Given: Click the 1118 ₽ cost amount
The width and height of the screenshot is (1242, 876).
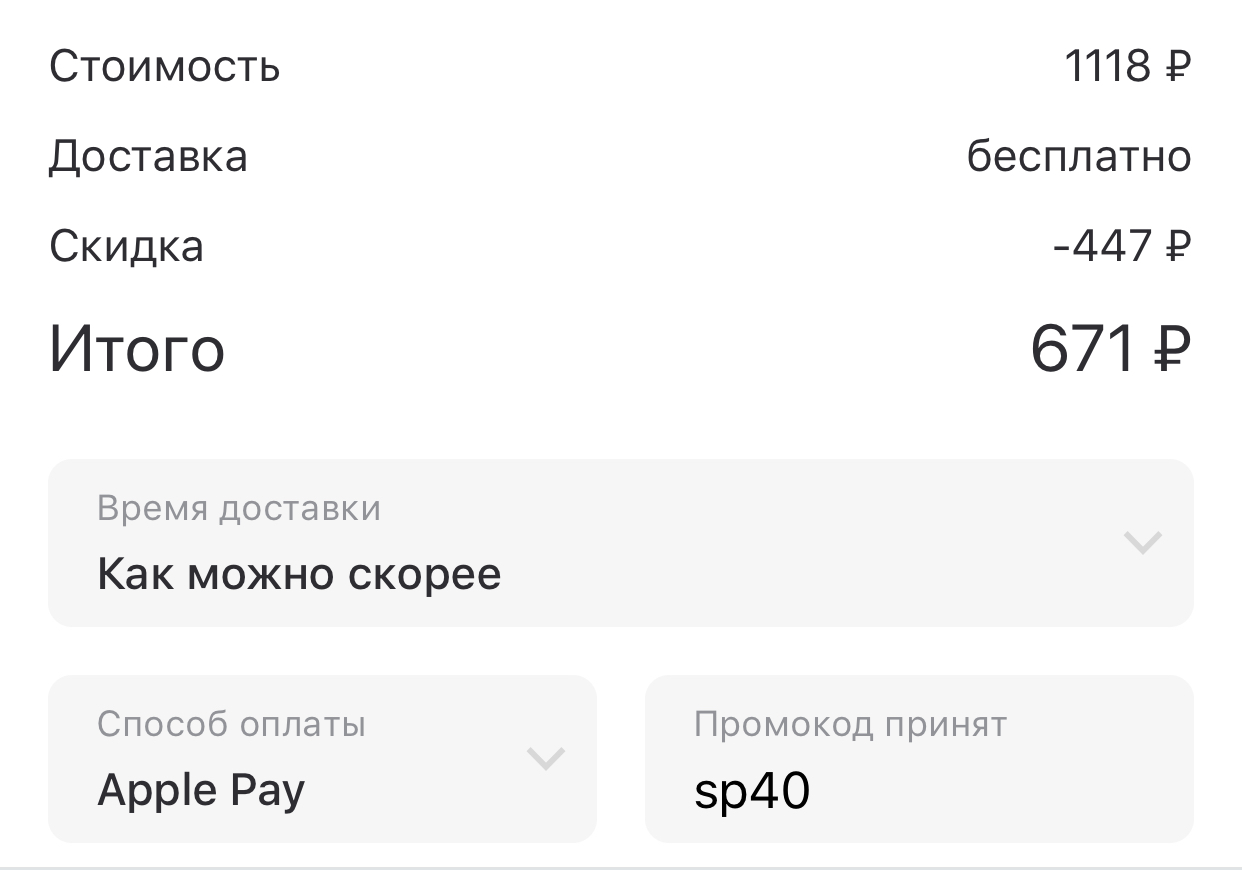Looking at the screenshot, I should tap(1128, 67).
